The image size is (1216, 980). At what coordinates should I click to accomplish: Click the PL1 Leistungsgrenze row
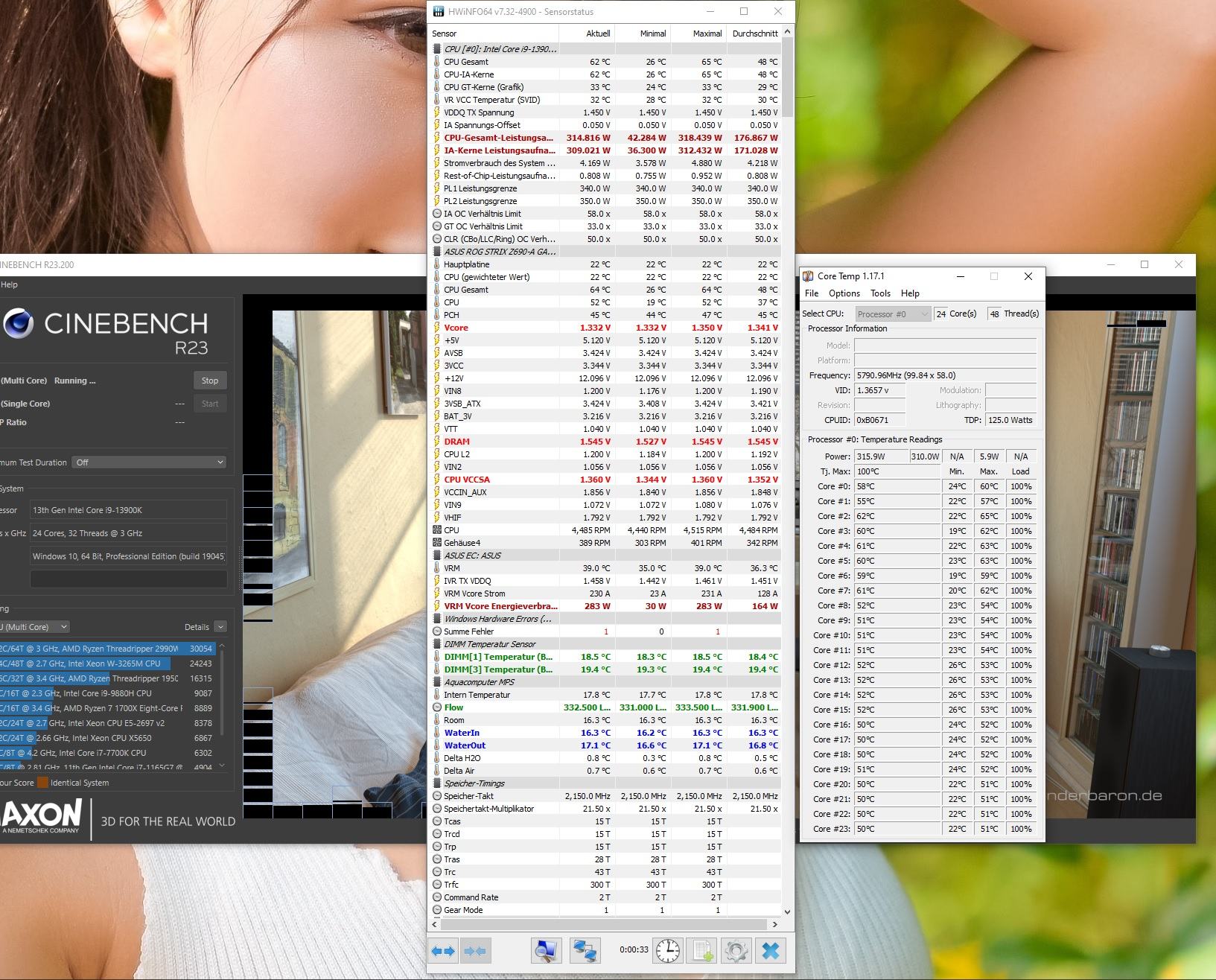pos(605,188)
